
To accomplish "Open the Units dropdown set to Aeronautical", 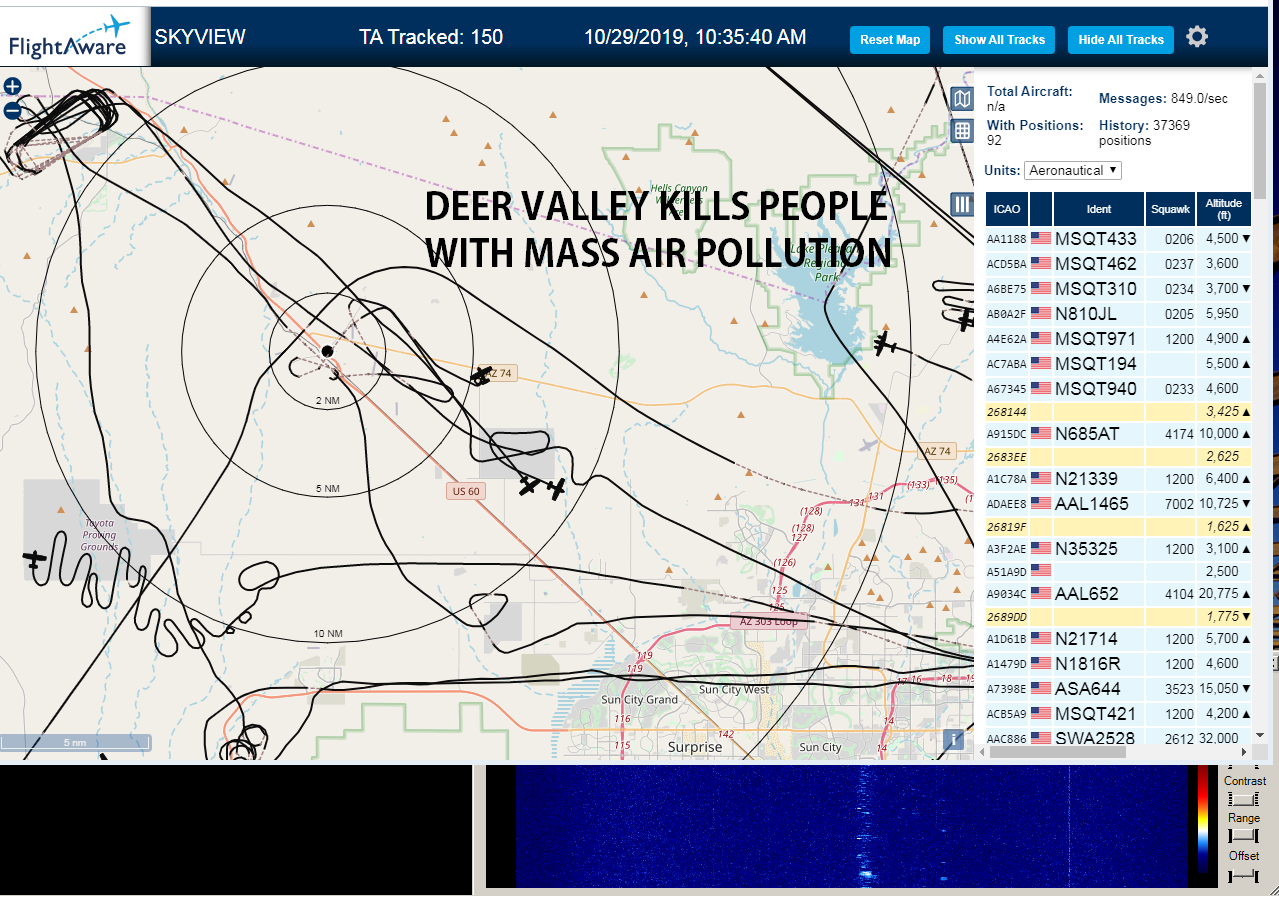I will pyautogui.click(x=1073, y=171).
